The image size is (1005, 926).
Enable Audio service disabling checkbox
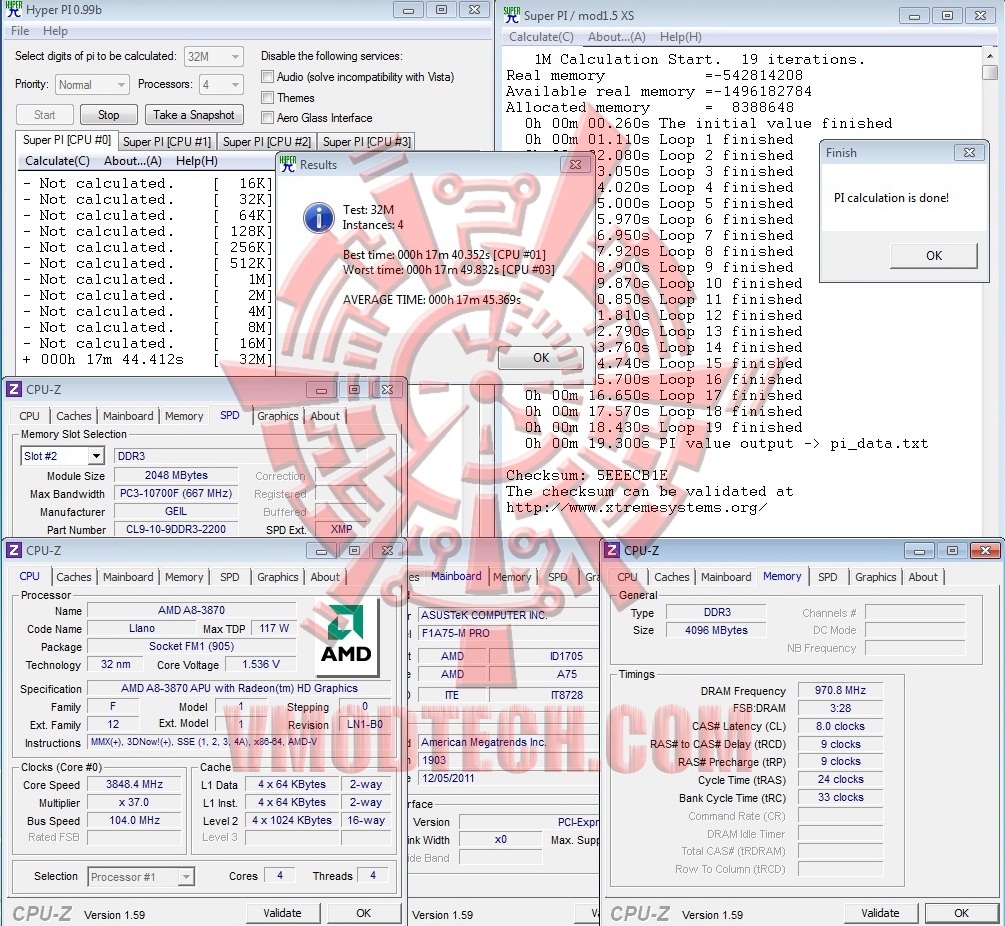(x=267, y=77)
